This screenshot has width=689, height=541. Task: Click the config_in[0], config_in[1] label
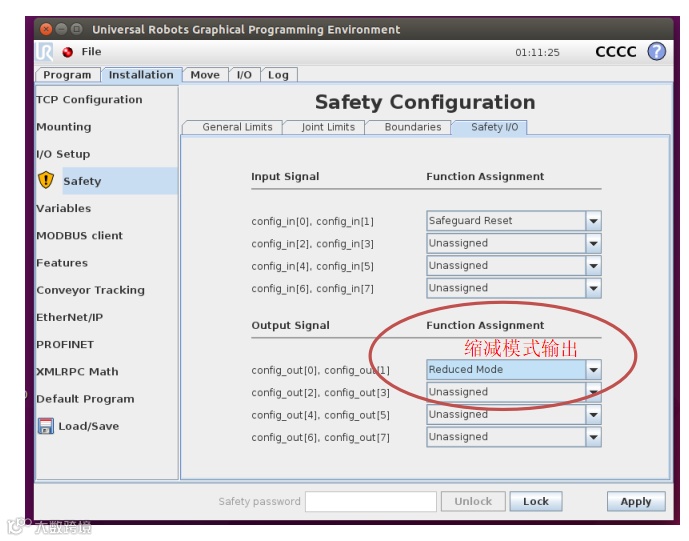(312, 221)
